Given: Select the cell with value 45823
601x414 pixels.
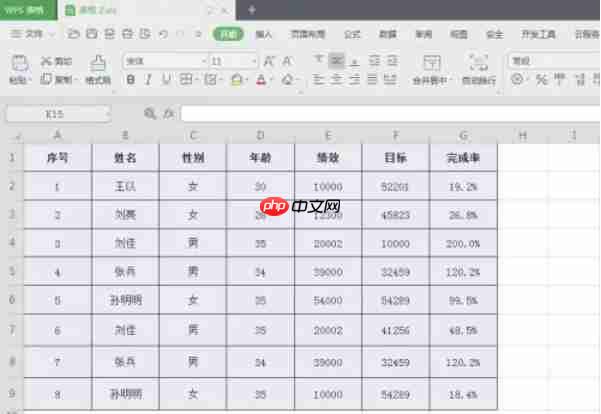Looking at the screenshot, I should [x=396, y=215].
